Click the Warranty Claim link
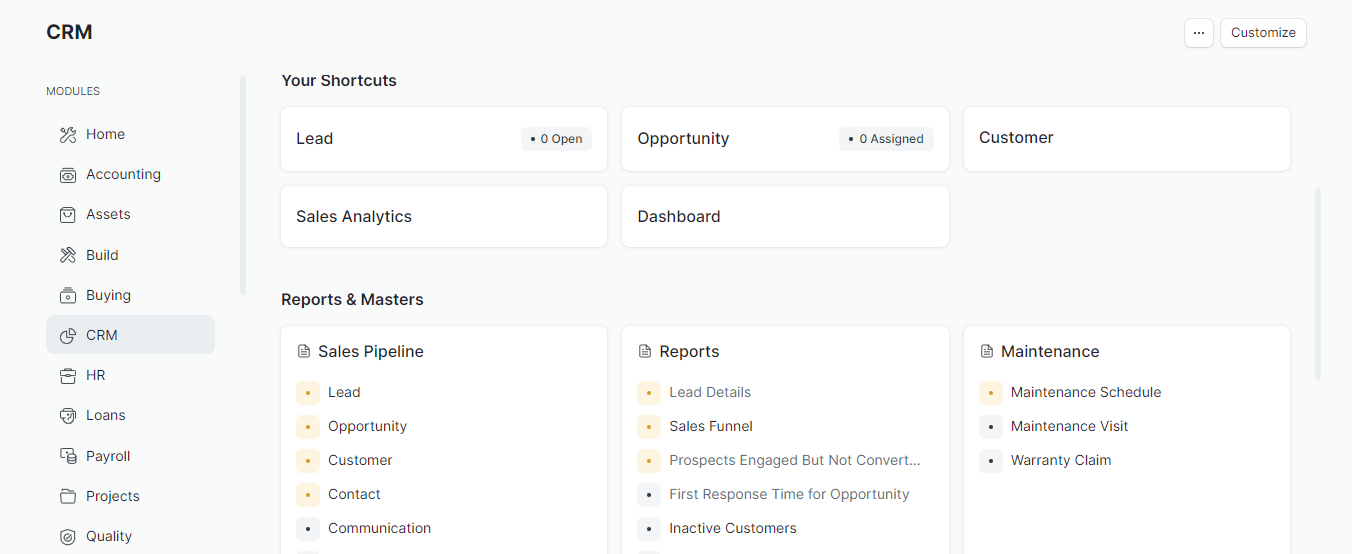The image size is (1352, 554). click(x=1060, y=460)
